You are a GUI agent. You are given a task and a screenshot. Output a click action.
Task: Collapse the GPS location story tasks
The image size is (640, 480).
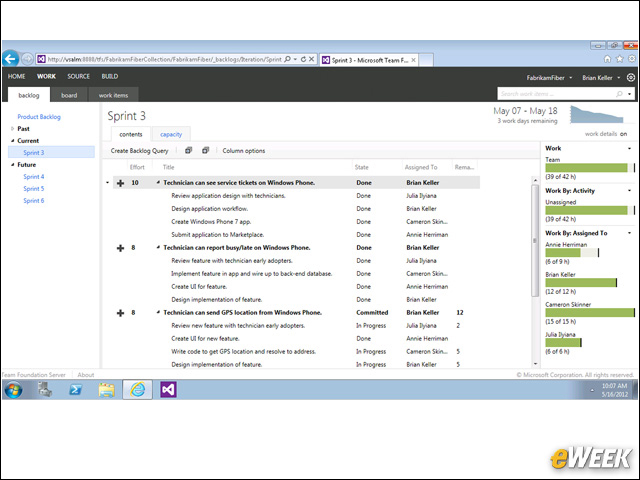158,312
